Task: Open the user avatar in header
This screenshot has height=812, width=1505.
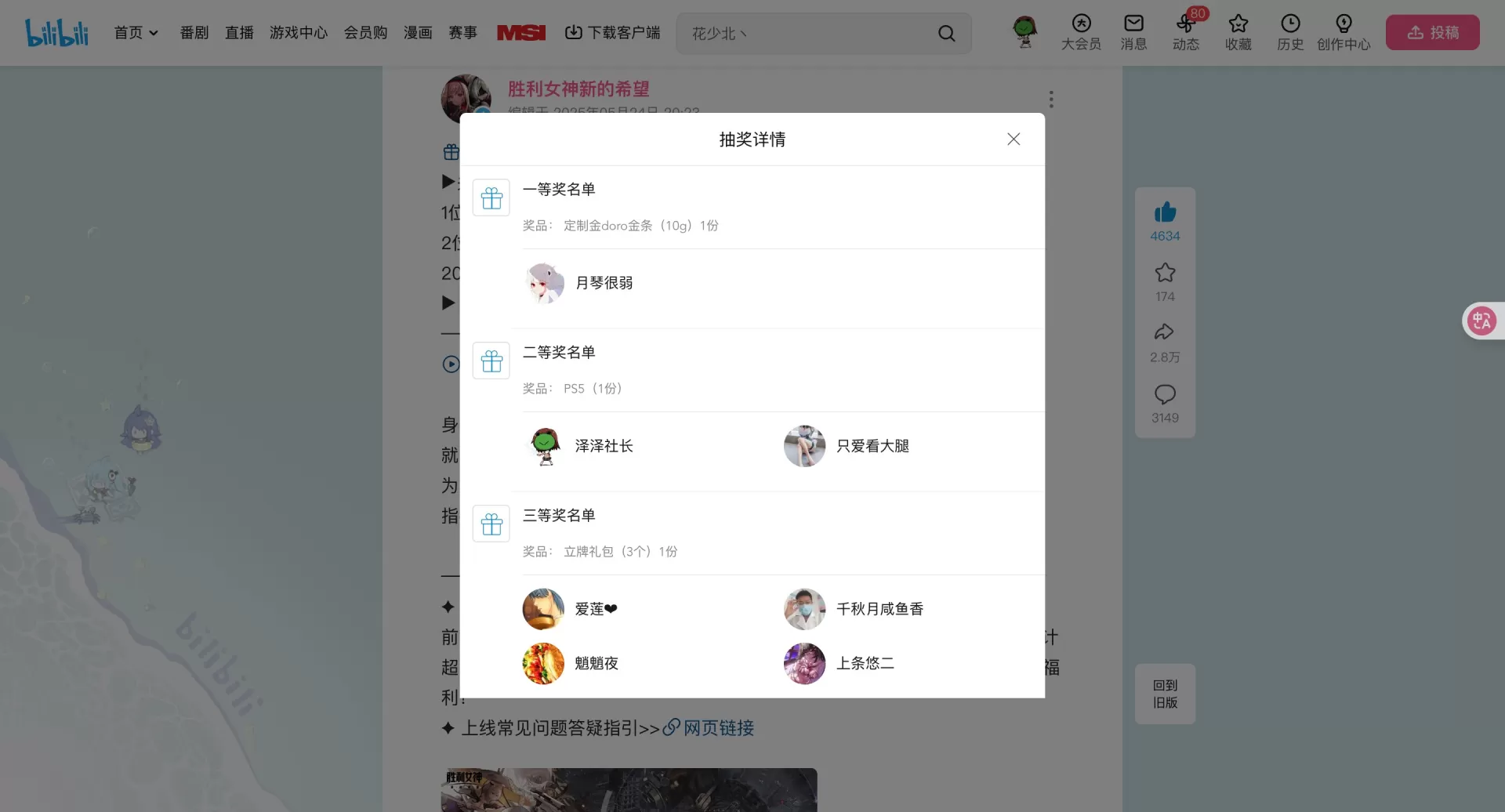Action: click(x=1024, y=32)
